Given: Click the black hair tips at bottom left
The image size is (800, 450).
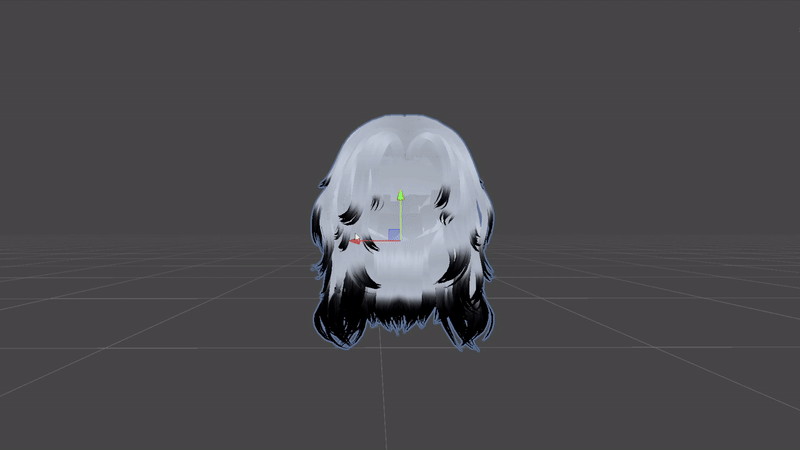Looking at the screenshot, I should pos(339,321).
